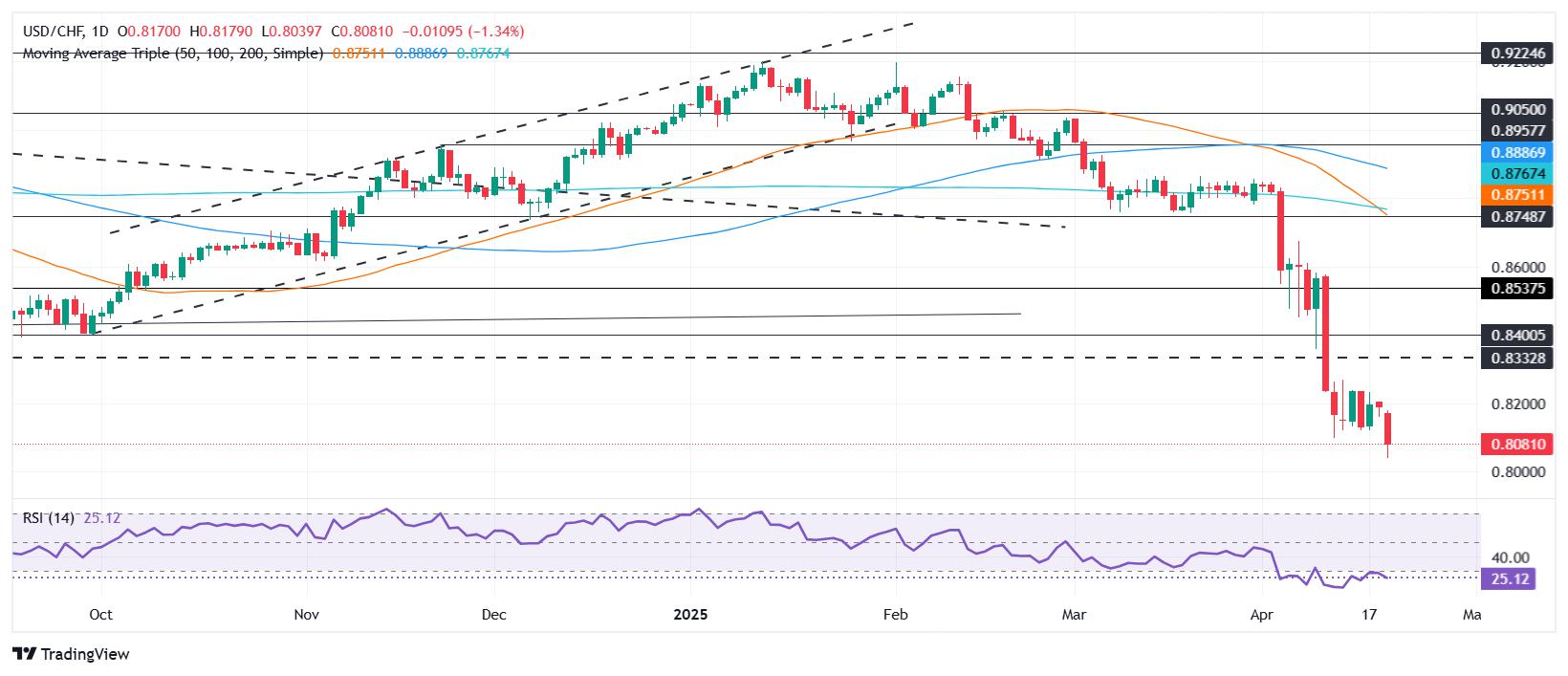Click the TradingView logo
1568x676 pixels.
click(x=71, y=654)
